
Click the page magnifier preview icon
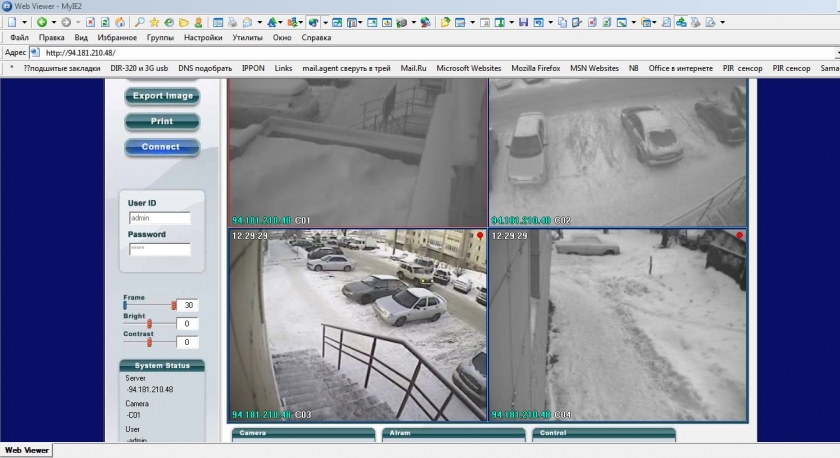tap(666, 22)
